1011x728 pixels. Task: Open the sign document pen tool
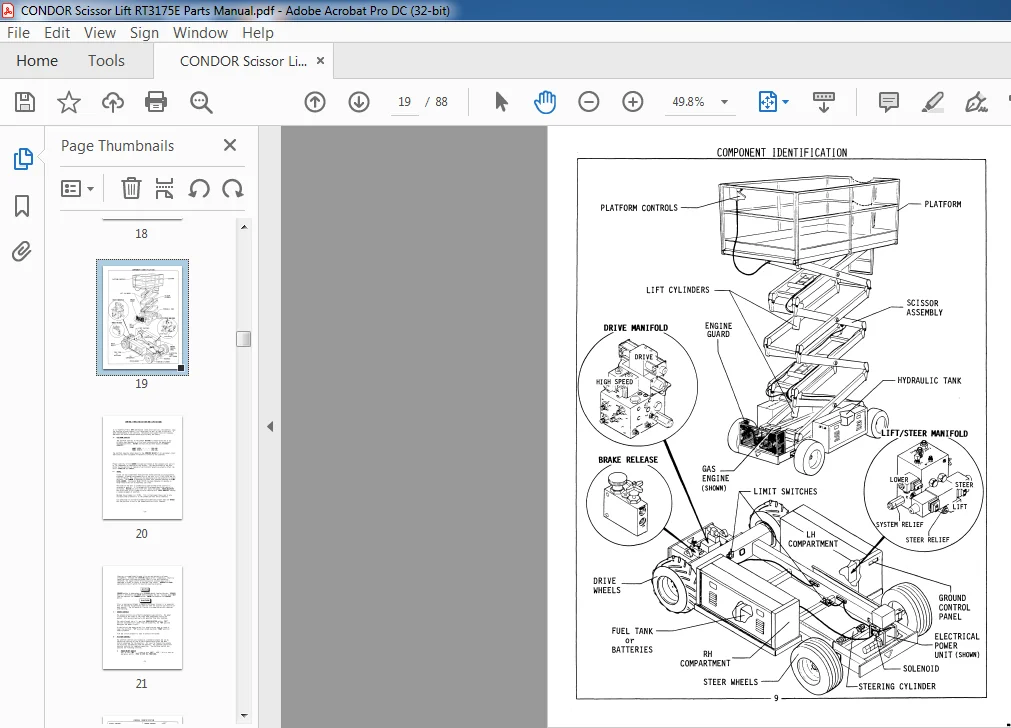coord(976,102)
